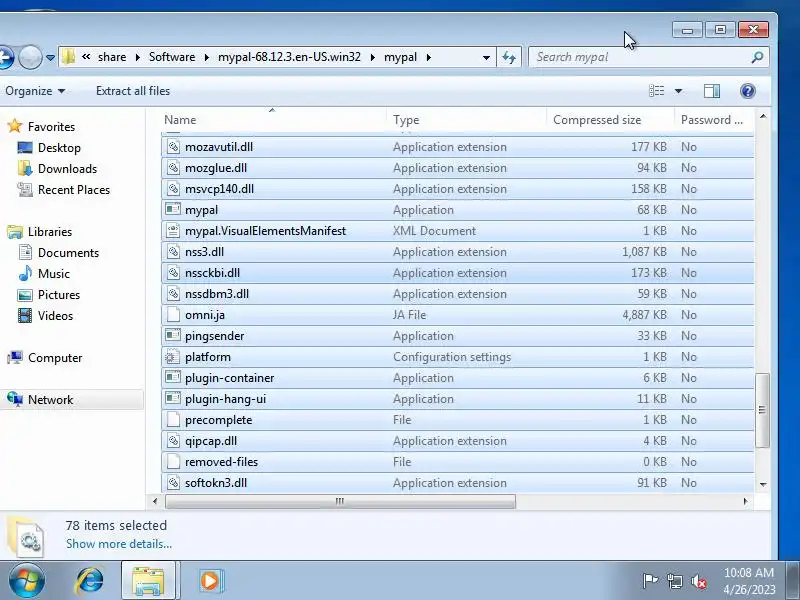Click the mypal application icon

(173, 210)
